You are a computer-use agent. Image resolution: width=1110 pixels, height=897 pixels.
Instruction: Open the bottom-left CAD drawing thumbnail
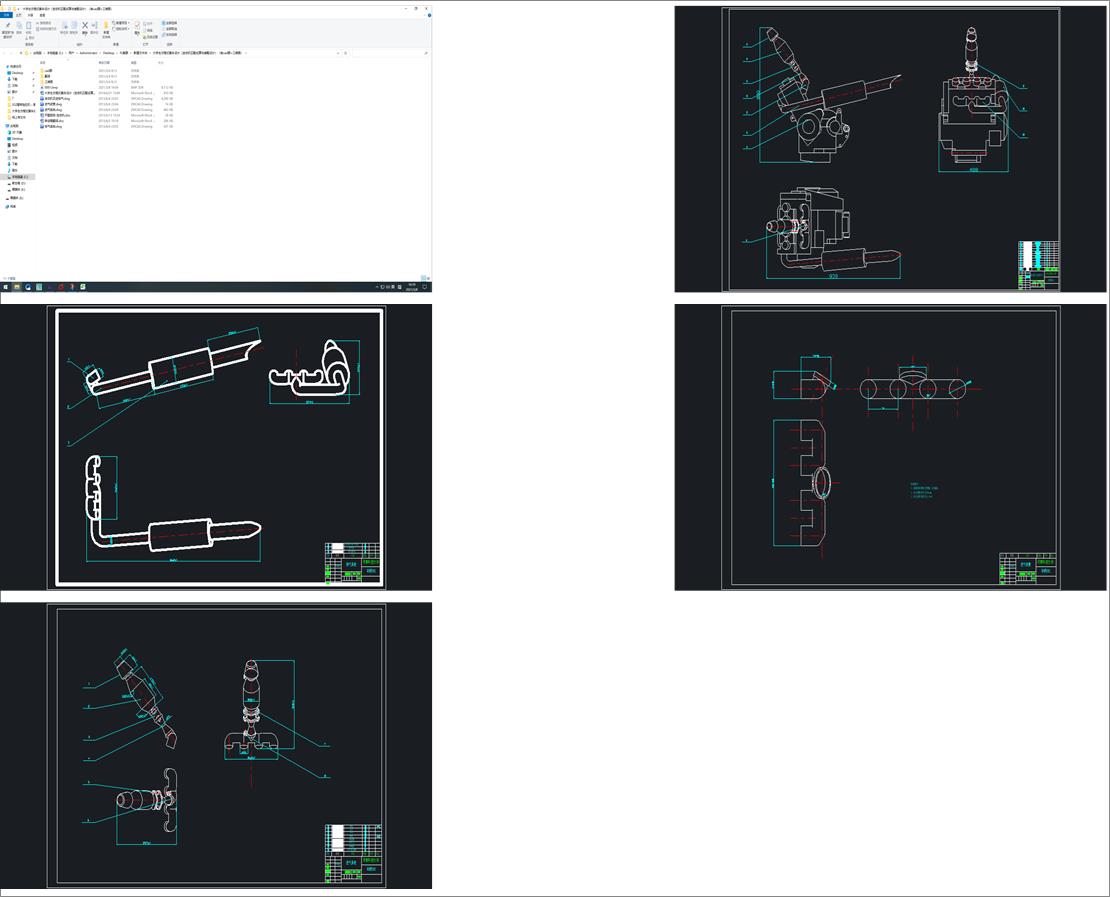click(x=216, y=745)
